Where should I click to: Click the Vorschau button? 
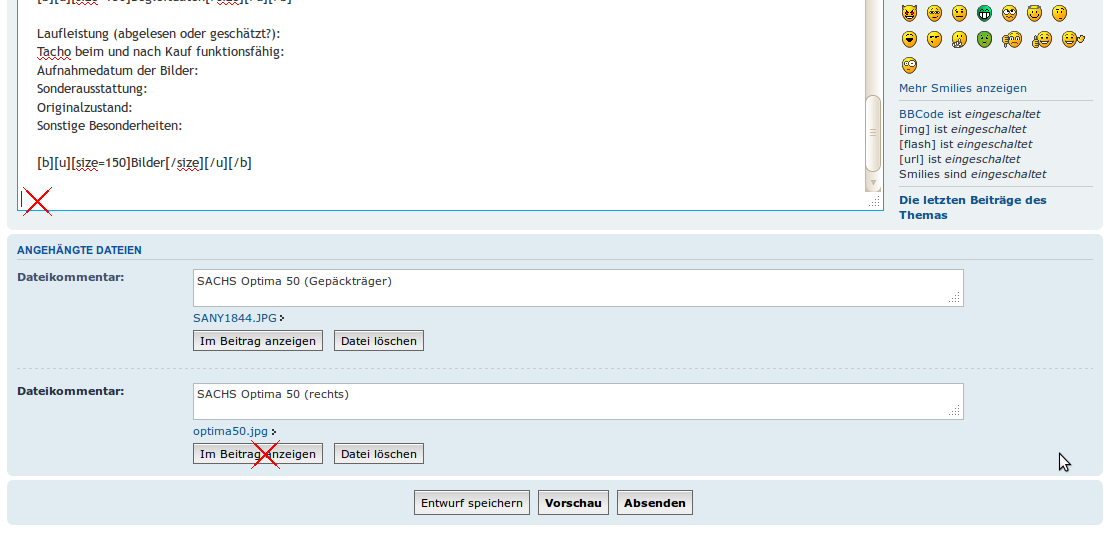573,503
